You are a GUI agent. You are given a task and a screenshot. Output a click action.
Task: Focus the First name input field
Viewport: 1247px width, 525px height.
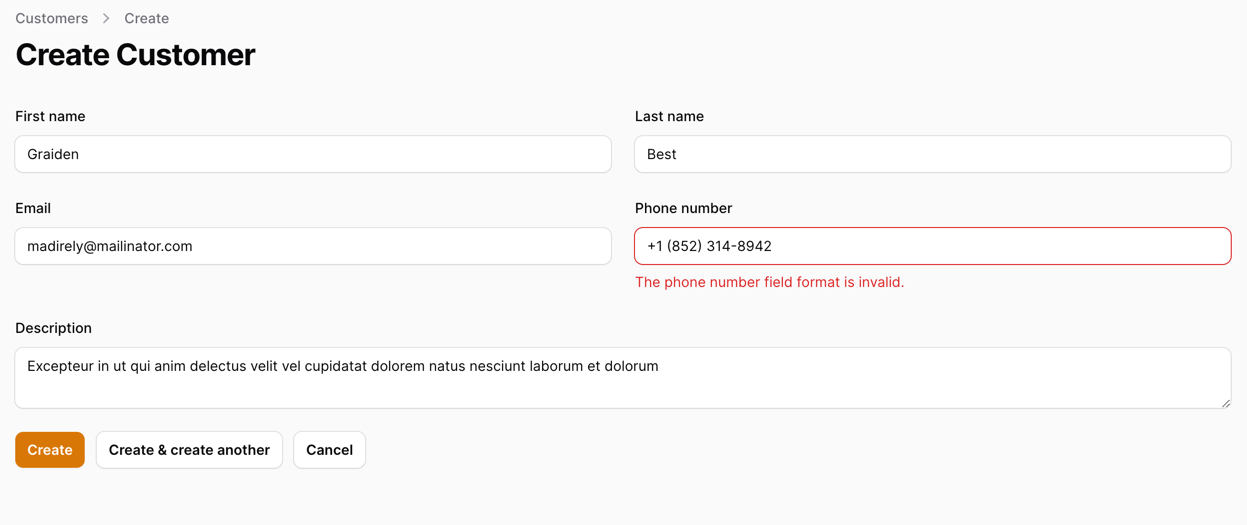click(313, 154)
